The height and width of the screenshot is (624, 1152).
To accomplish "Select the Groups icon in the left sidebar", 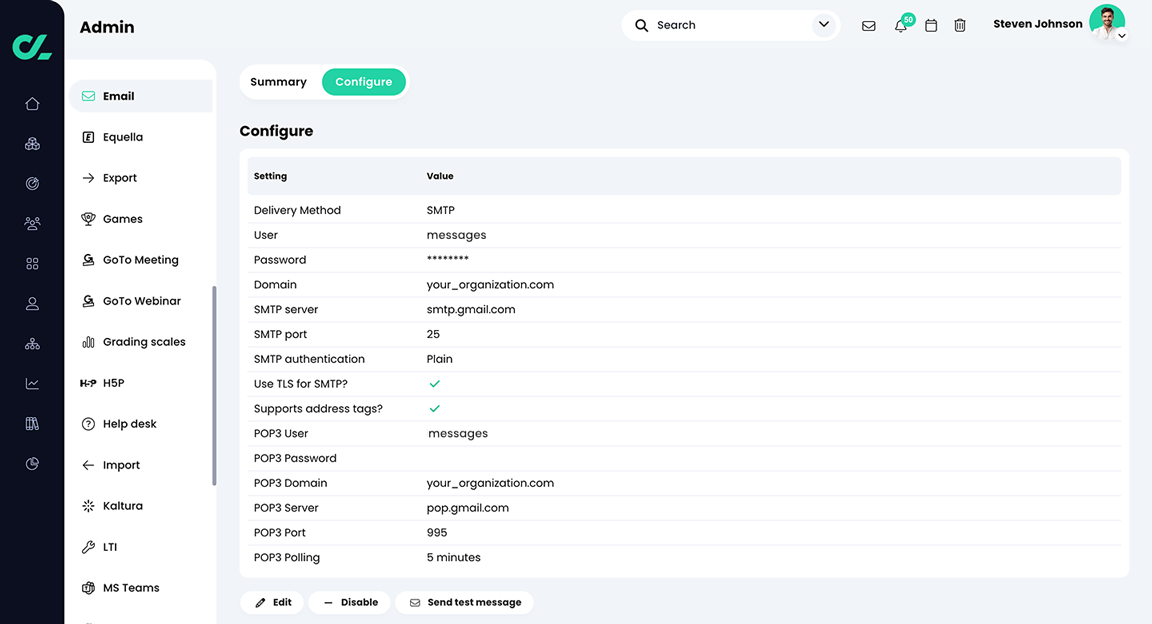I will pos(31,223).
